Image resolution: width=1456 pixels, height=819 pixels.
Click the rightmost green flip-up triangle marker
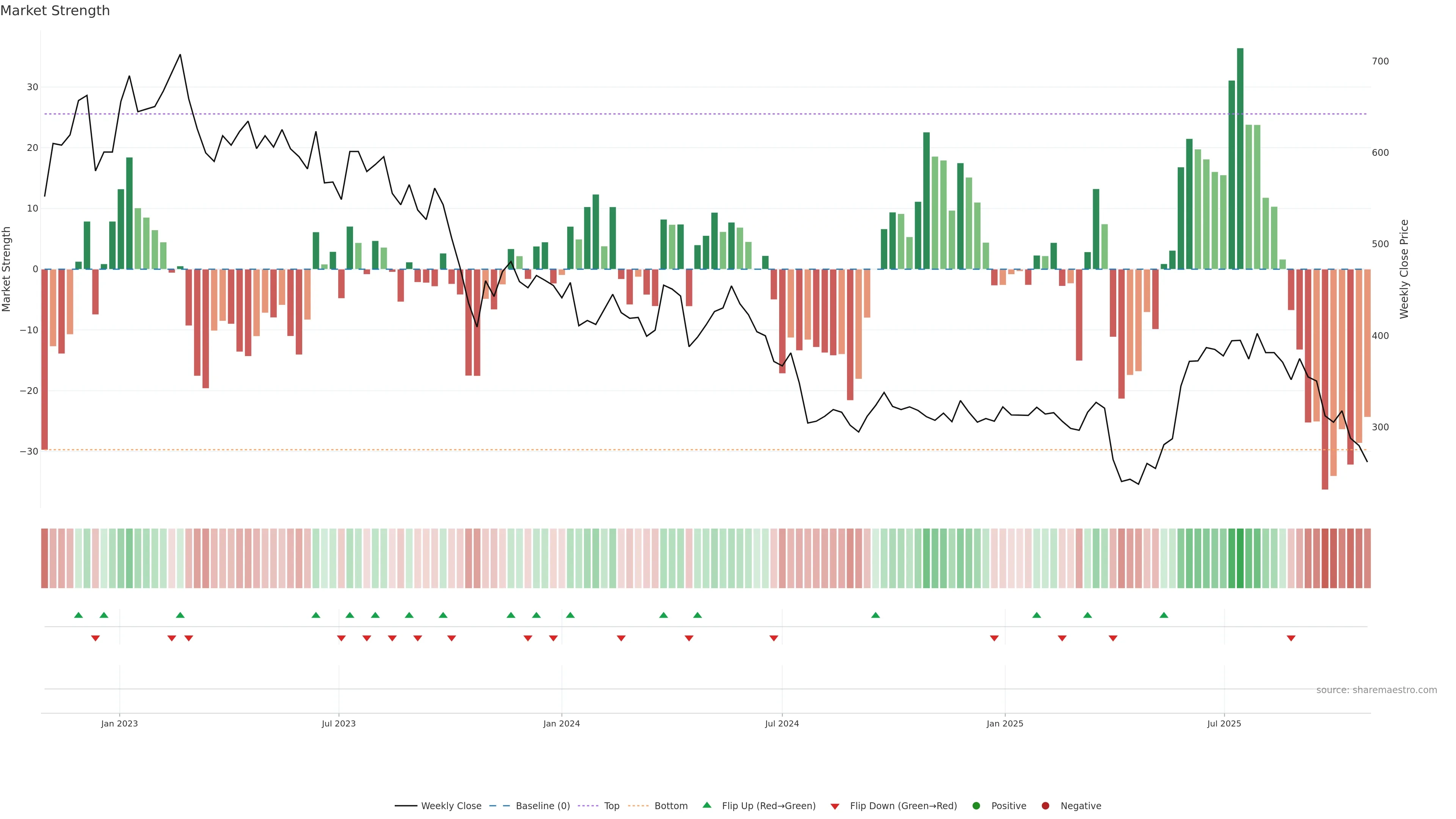click(1164, 615)
